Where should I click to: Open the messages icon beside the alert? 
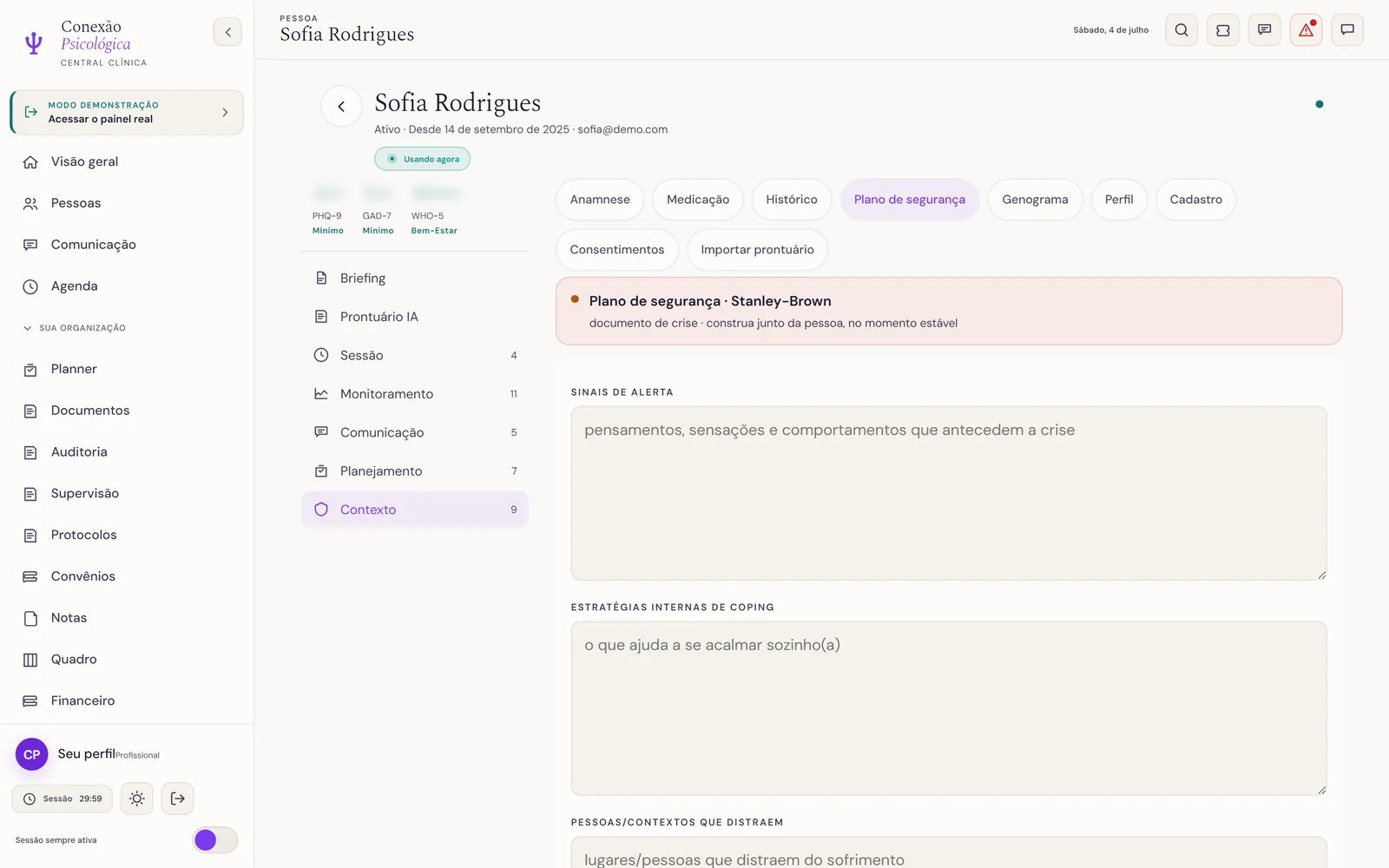(x=1265, y=30)
